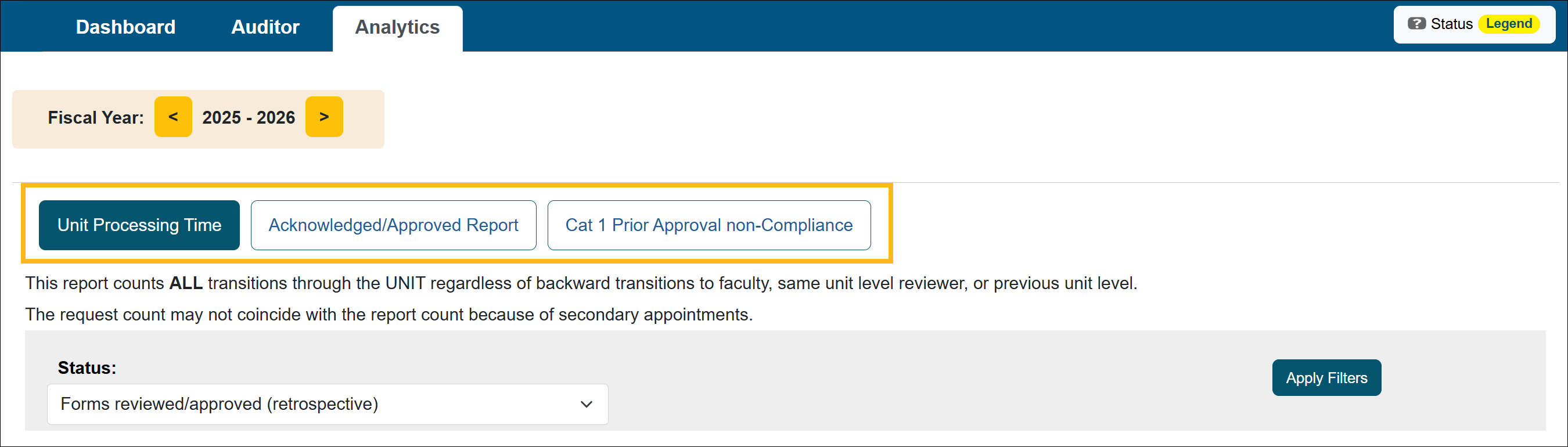Image resolution: width=1568 pixels, height=447 pixels.
Task: Click the 2025 - 2026 fiscal year text
Action: [x=249, y=117]
